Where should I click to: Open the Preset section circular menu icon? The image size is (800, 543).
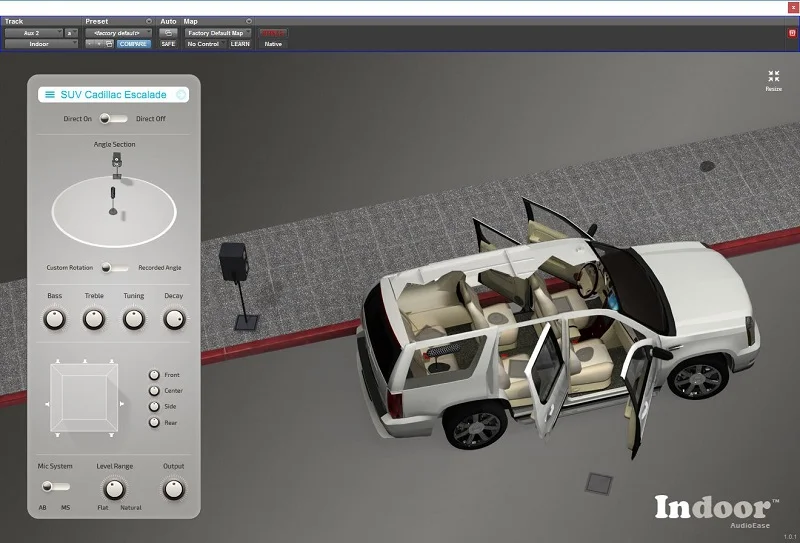(x=149, y=21)
